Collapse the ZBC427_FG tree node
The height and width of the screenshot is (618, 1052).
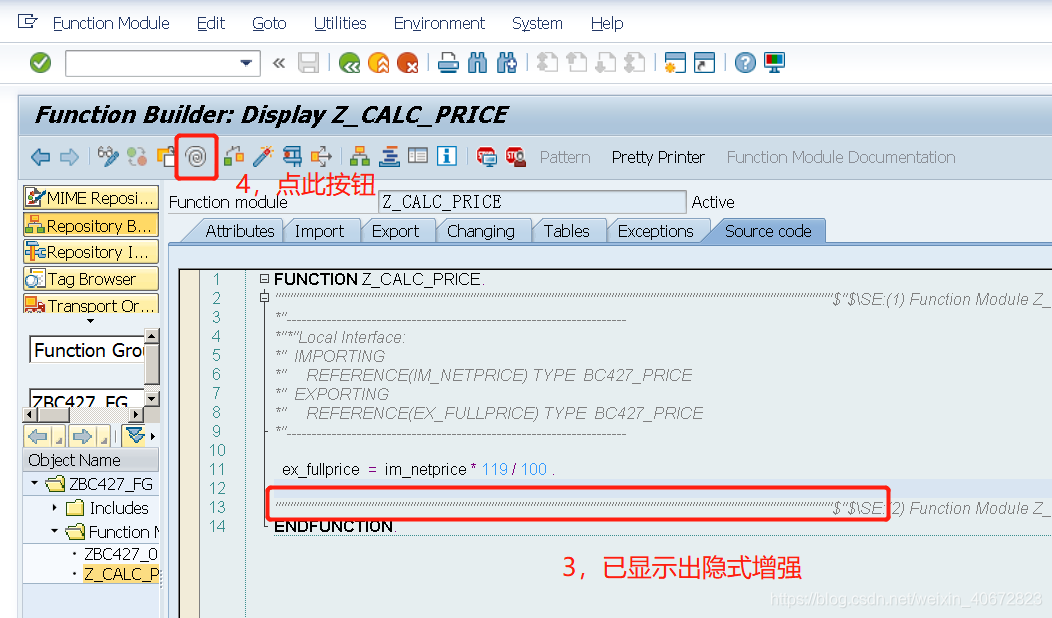point(34,483)
